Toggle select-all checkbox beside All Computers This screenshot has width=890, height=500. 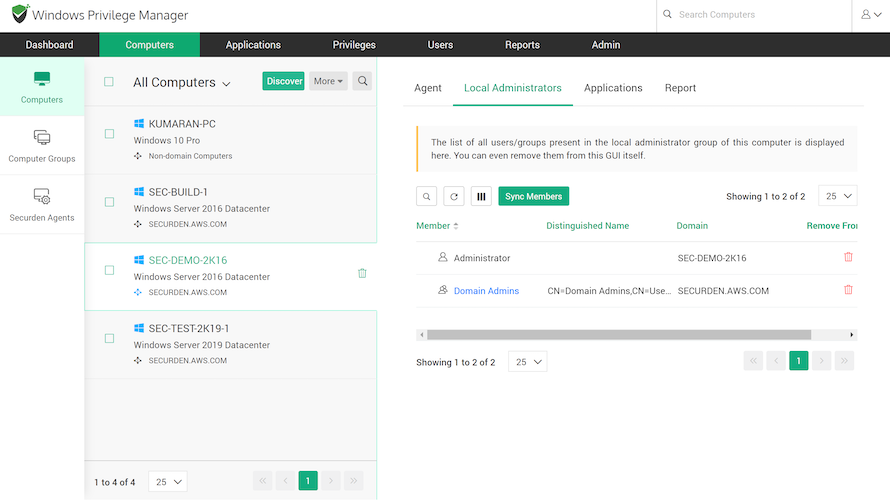[109, 82]
